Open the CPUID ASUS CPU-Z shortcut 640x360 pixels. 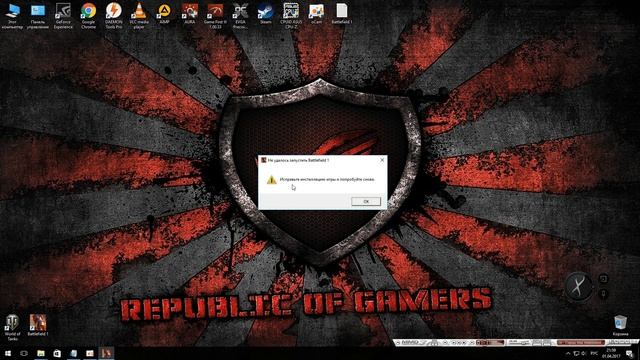pos(291,16)
